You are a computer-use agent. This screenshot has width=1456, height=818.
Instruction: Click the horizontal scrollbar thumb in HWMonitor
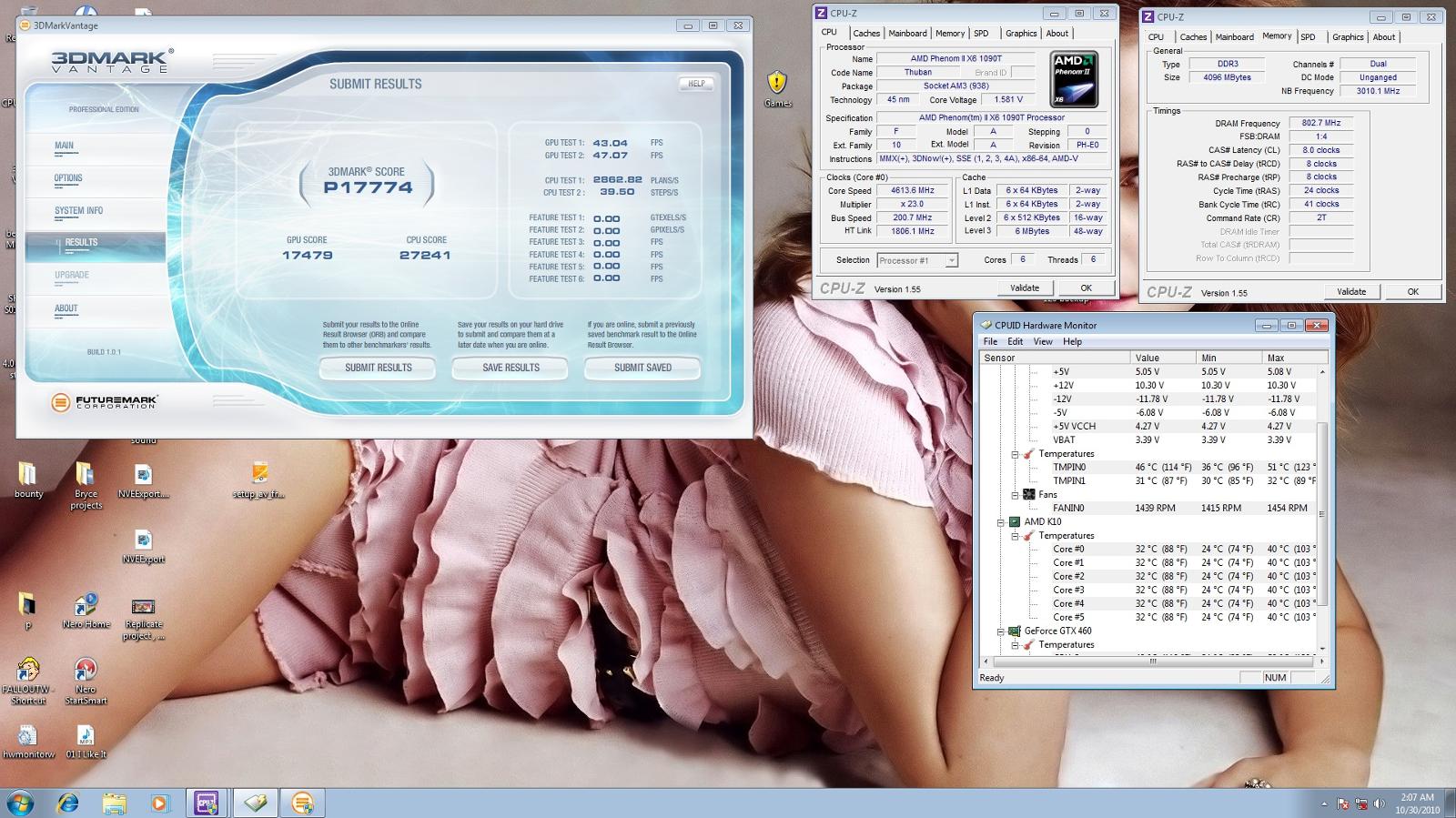click(x=1153, y=661)
